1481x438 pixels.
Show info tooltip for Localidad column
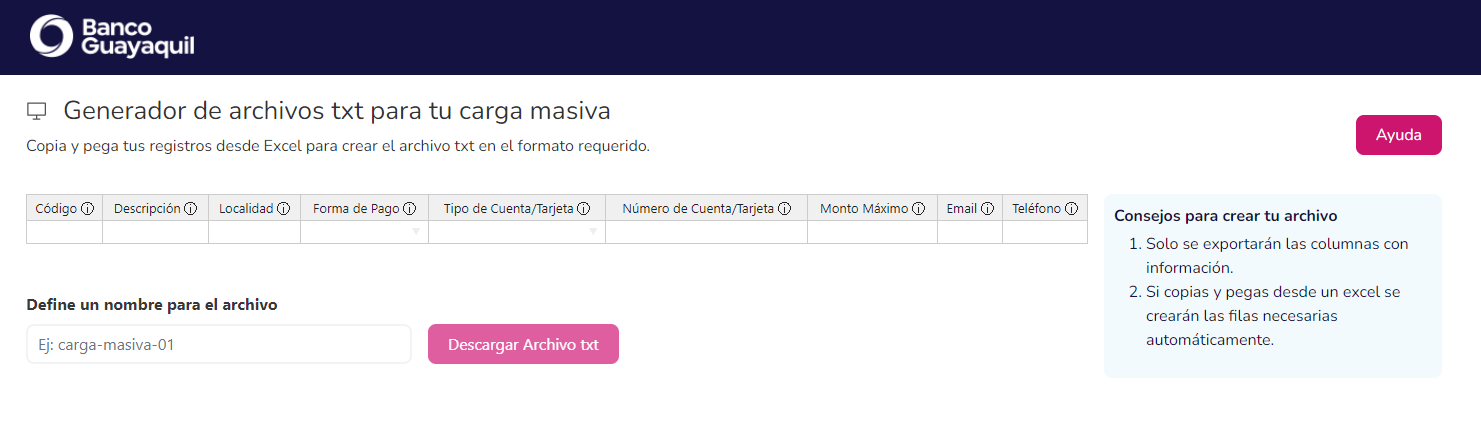coord(284,209)
